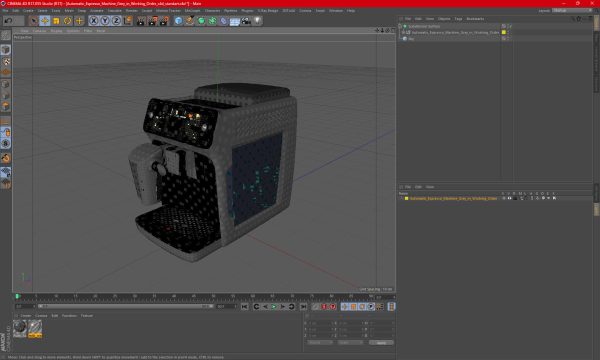Toggle layer visibility eye icon in Layer Manager
Screen dimensions: 600x360
point(509,199)
